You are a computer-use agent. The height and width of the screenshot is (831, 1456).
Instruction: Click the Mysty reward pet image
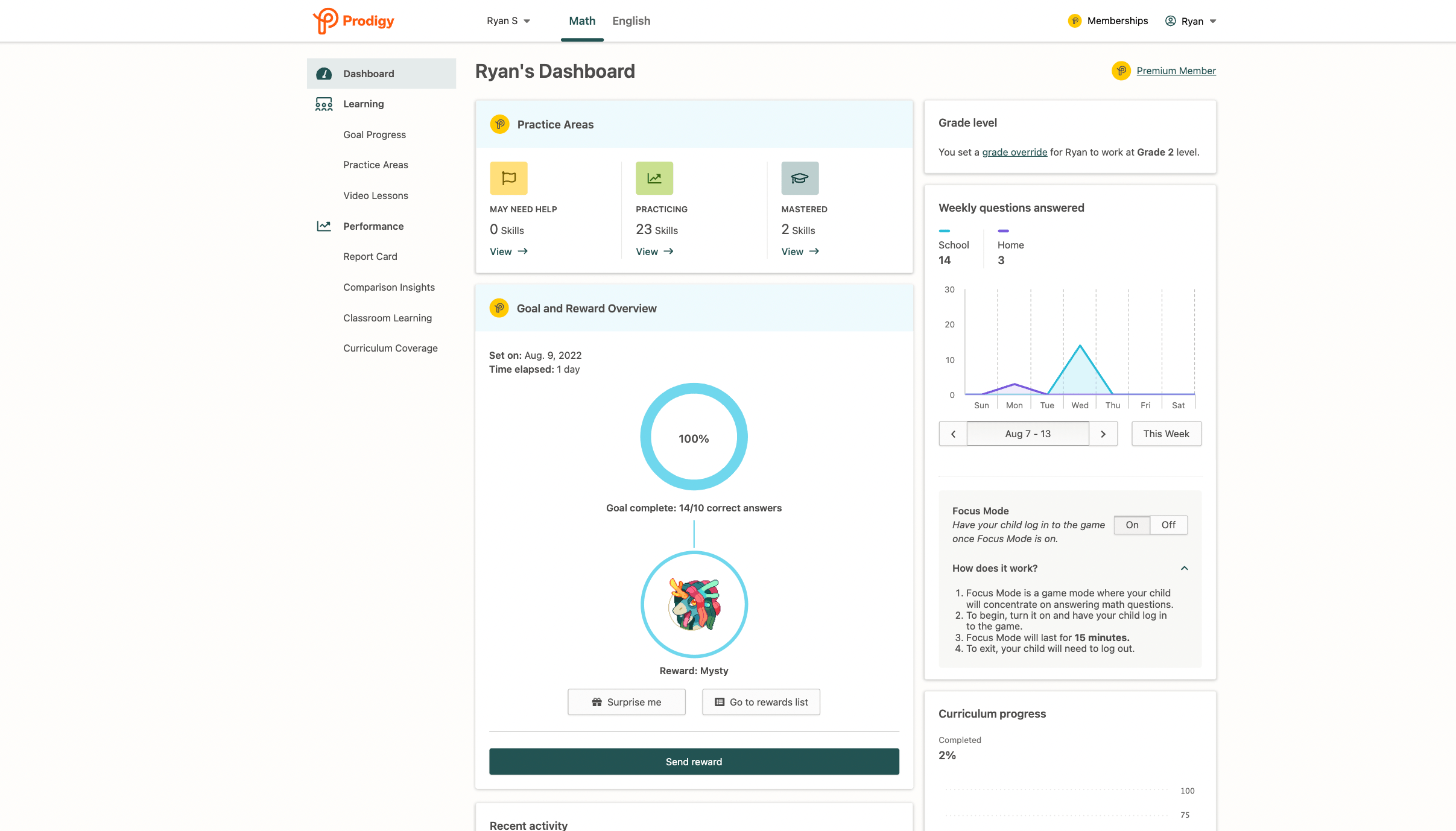tap(694, 604)
